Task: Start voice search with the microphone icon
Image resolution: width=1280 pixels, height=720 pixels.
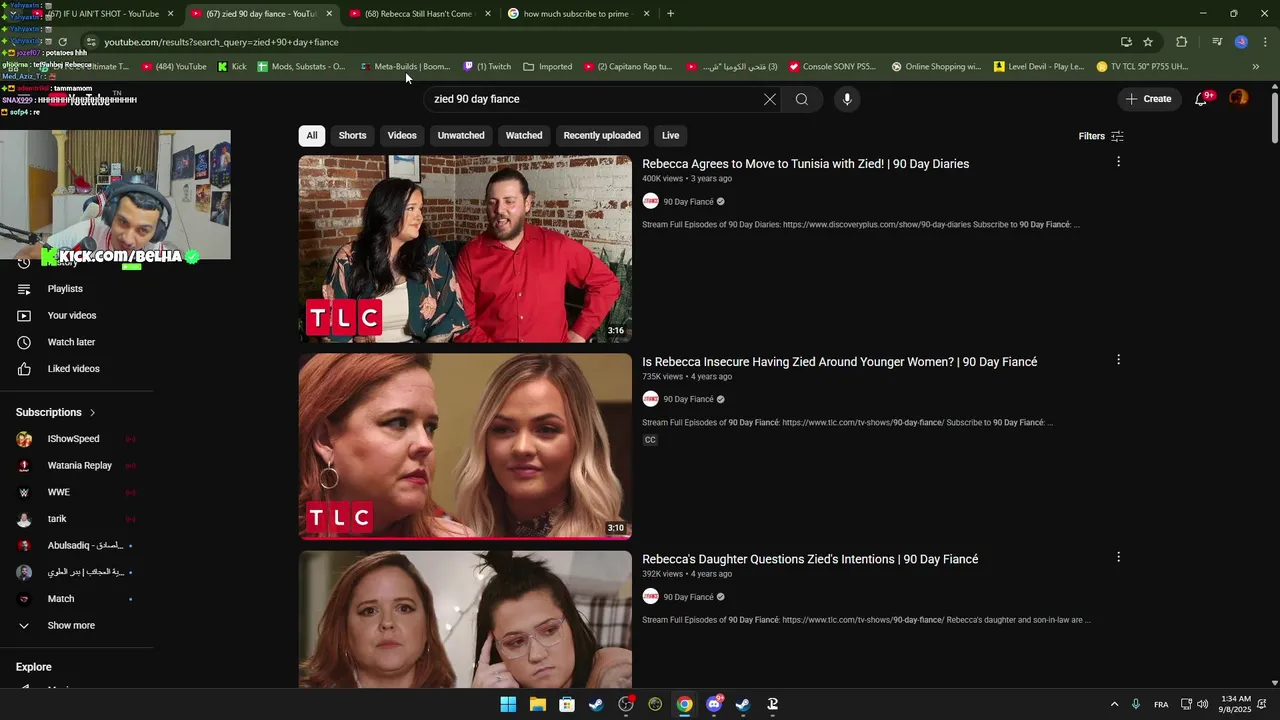Action: [x=847, y=99]
